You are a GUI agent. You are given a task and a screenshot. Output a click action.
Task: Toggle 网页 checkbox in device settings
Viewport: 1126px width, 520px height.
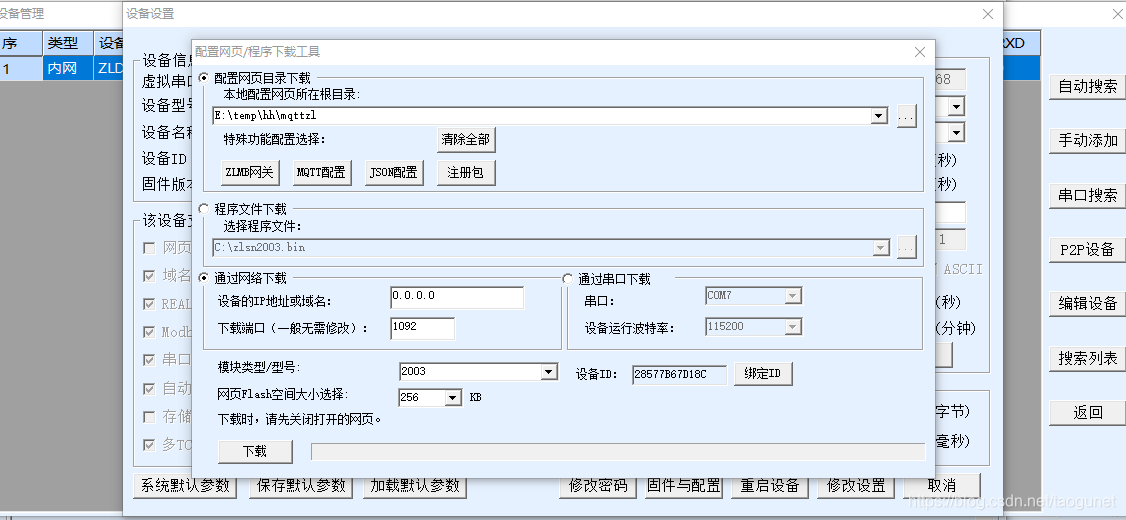point(149,248)
